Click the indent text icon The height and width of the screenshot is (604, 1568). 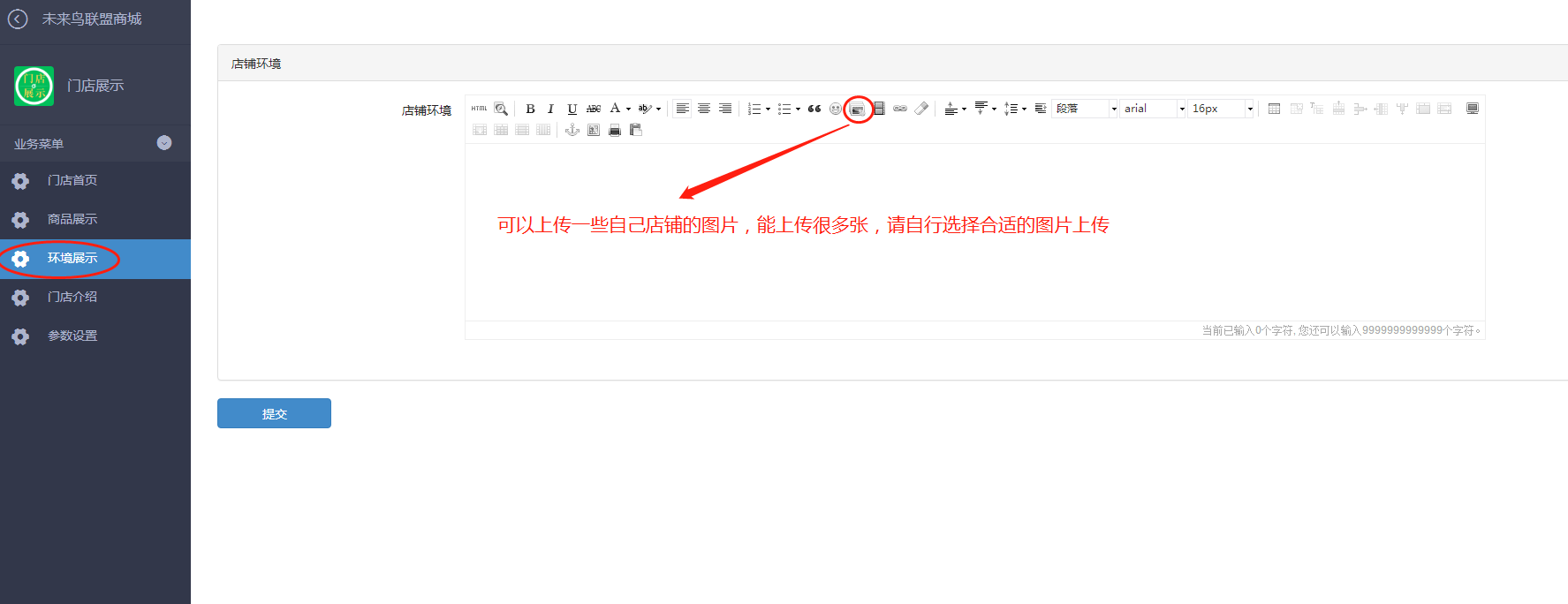[x=1041, y=109]
